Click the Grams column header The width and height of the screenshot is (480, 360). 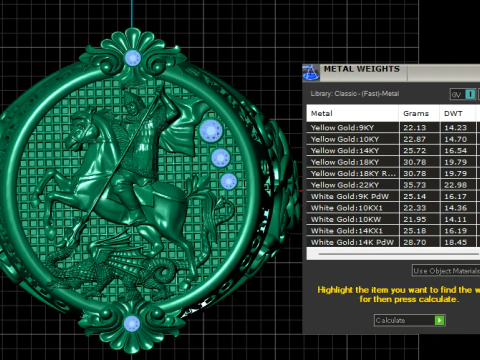pyautogui.click(x=419, y=113)
